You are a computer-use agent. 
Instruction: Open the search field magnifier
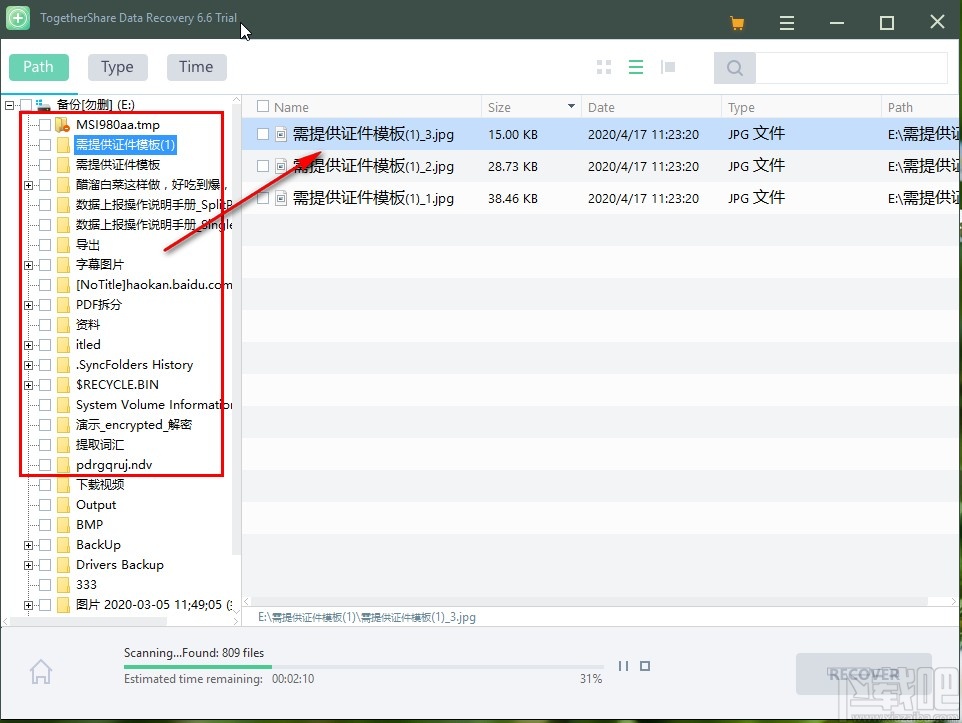(735, 67)
